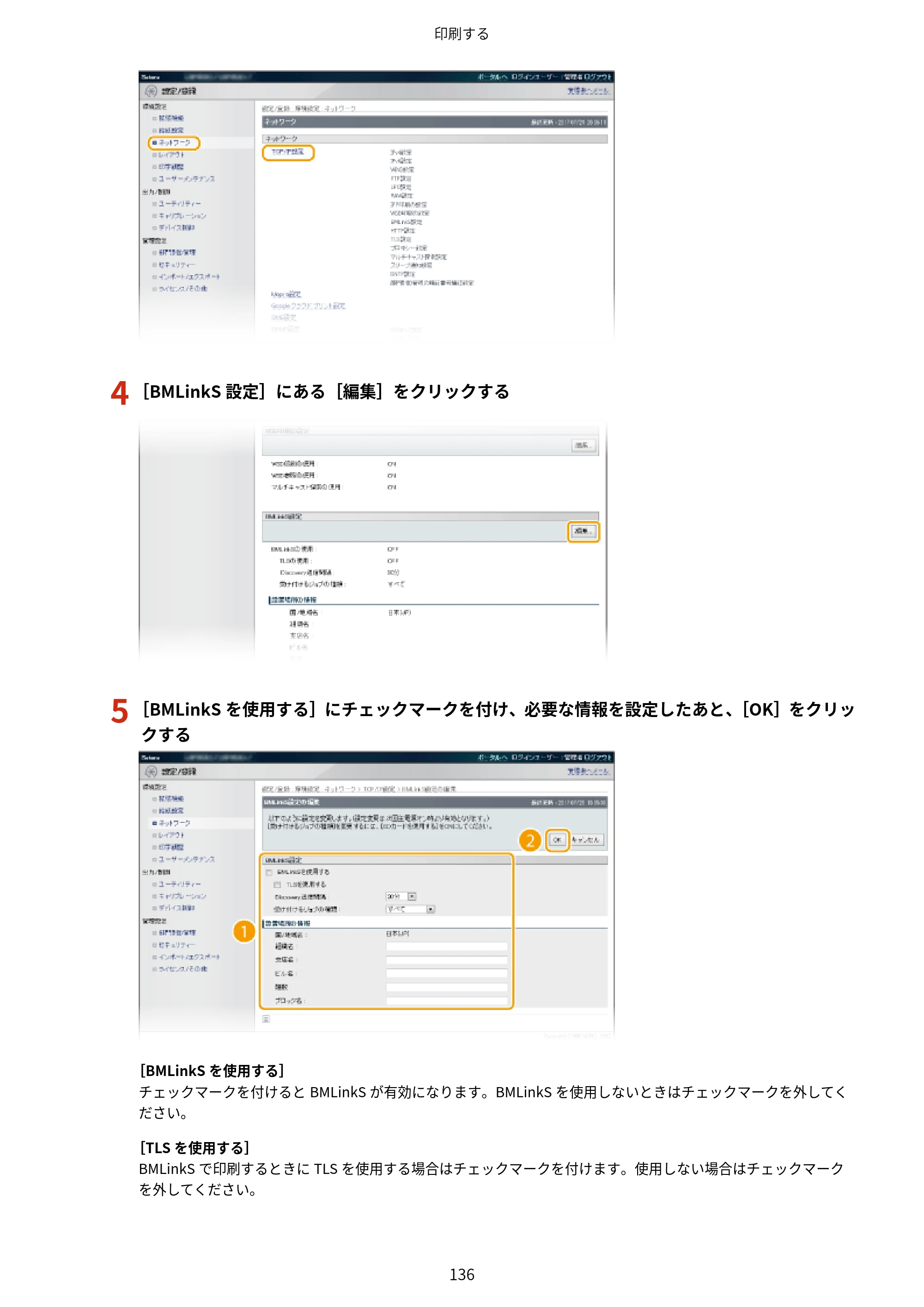Click the Settings/Registration gear icon on the Network page
This screenshot has height=1307, width=924.
(x=151, y=91)
